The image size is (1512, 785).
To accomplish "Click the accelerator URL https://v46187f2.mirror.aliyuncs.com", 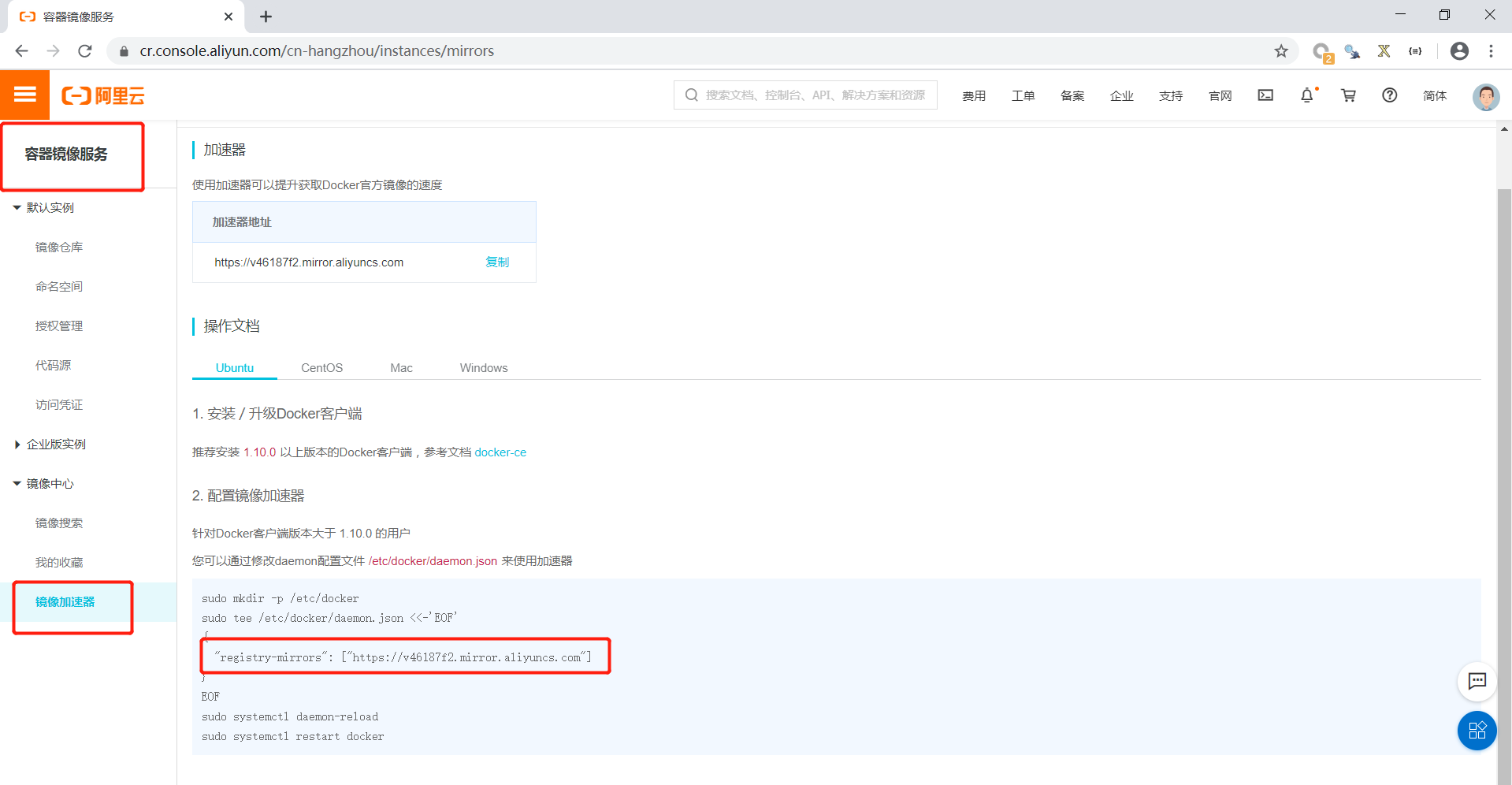I will (x=309, y=262).
